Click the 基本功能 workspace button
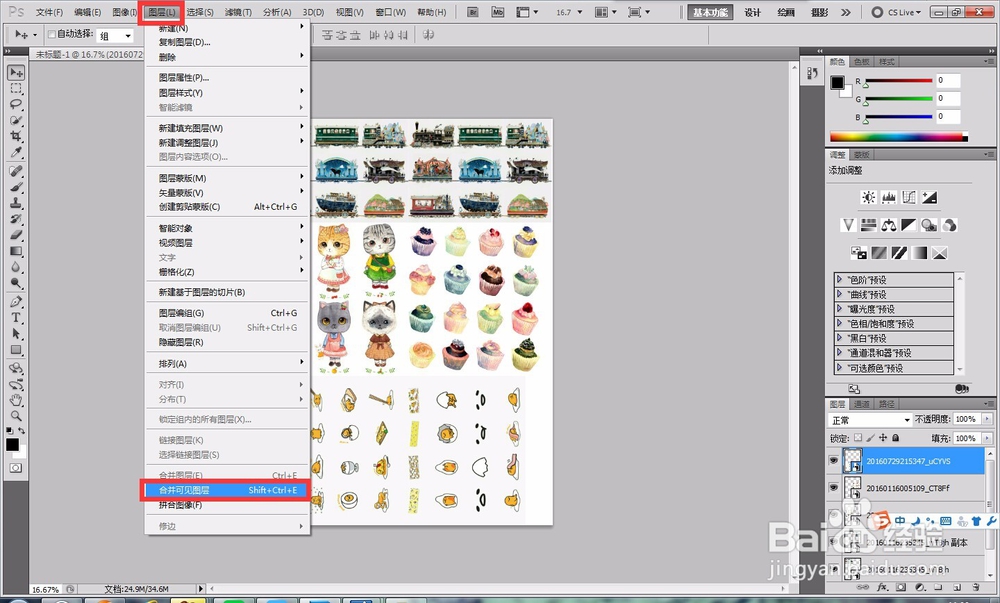Screen dimensions: 1000x603 710,12
